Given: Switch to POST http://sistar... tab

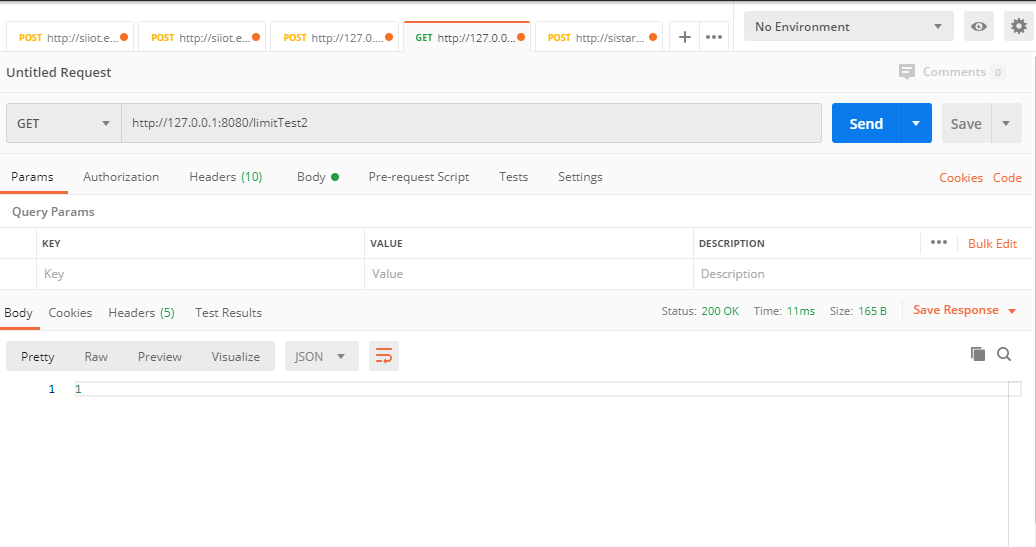Looking at the screenshot, I should point(599,38).
